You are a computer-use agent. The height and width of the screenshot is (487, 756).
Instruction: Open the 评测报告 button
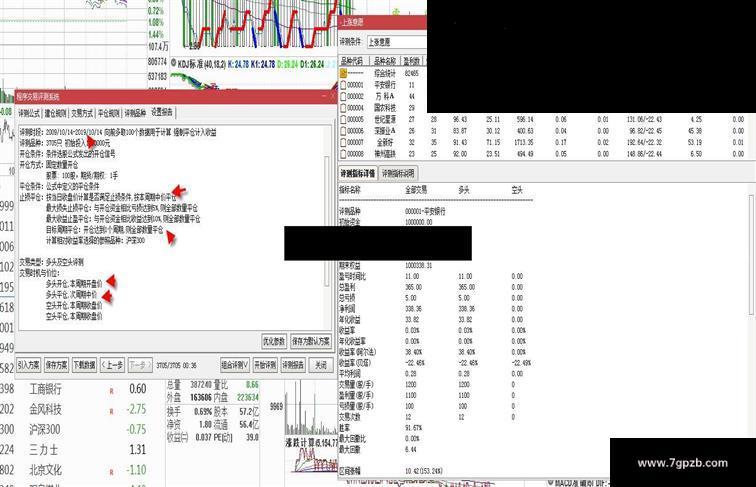[293, 365]
